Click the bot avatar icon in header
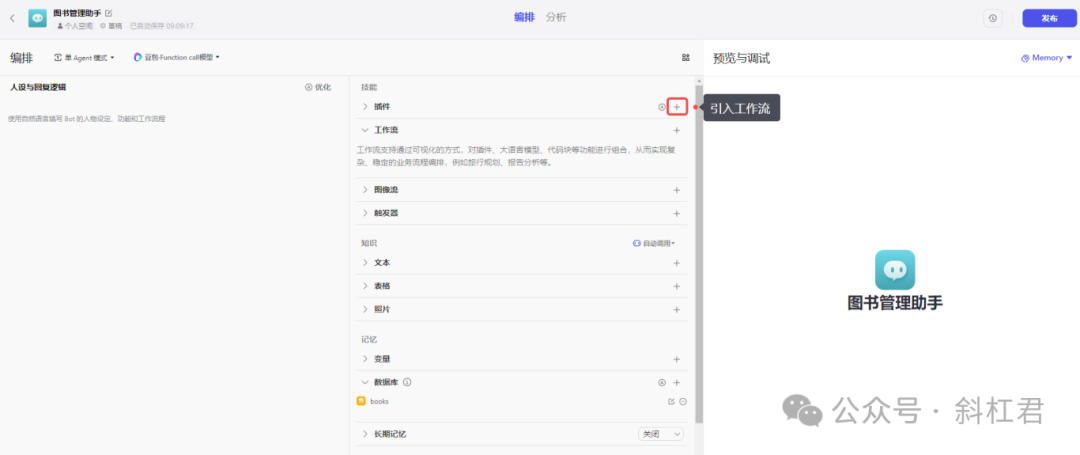Image resolution: width=1080 pixels, height=455 pixels. pos(37,19)
